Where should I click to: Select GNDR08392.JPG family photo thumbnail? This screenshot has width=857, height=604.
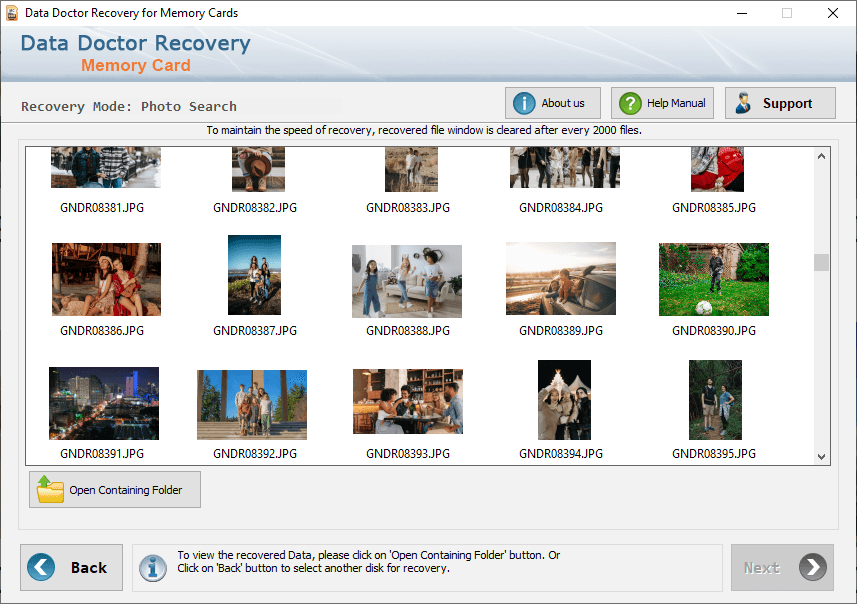(252, 404)
